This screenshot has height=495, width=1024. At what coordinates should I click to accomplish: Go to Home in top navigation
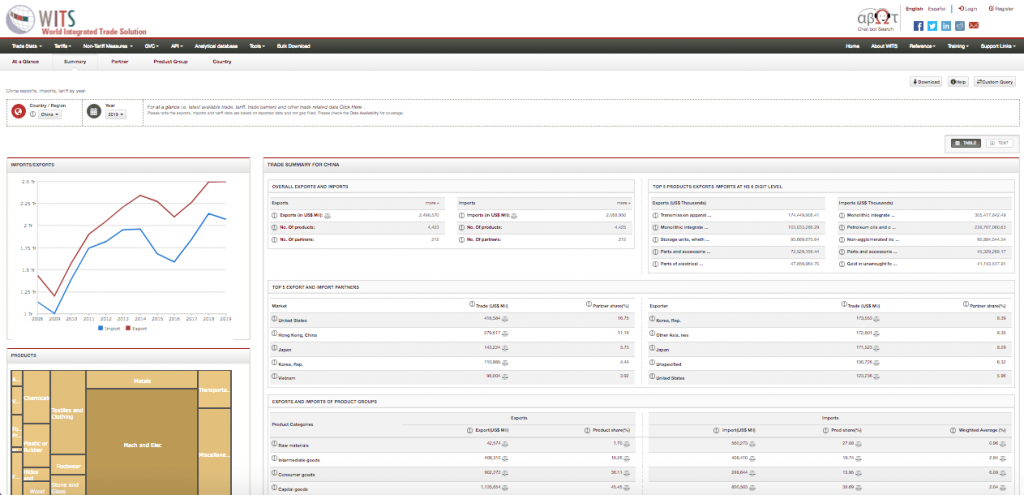[852, 46]
